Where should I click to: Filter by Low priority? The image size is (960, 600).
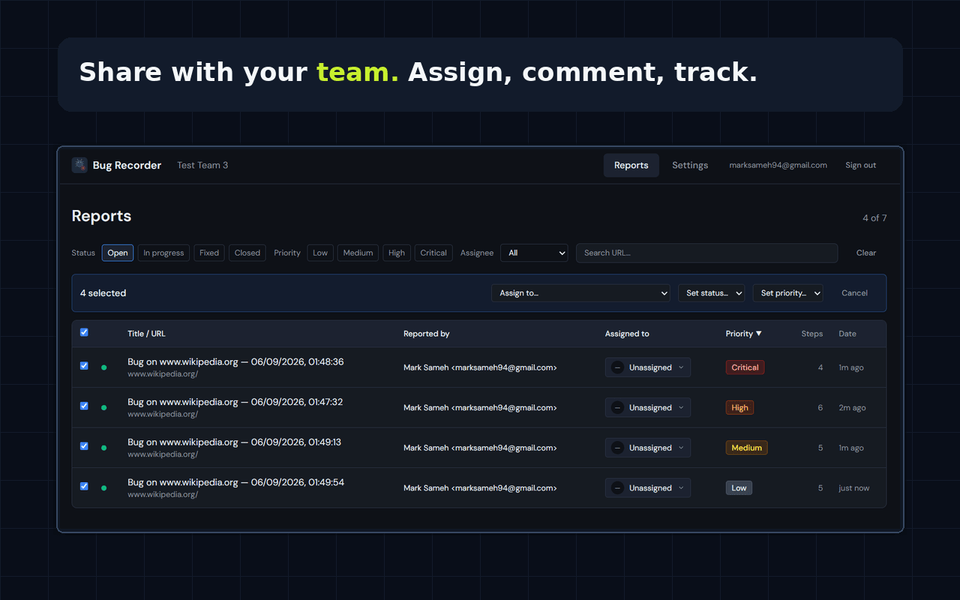pos(320,253)
